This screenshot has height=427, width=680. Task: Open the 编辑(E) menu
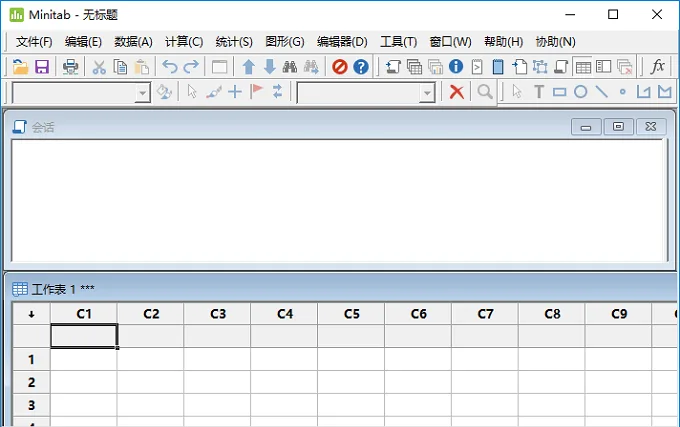point(83,42)
